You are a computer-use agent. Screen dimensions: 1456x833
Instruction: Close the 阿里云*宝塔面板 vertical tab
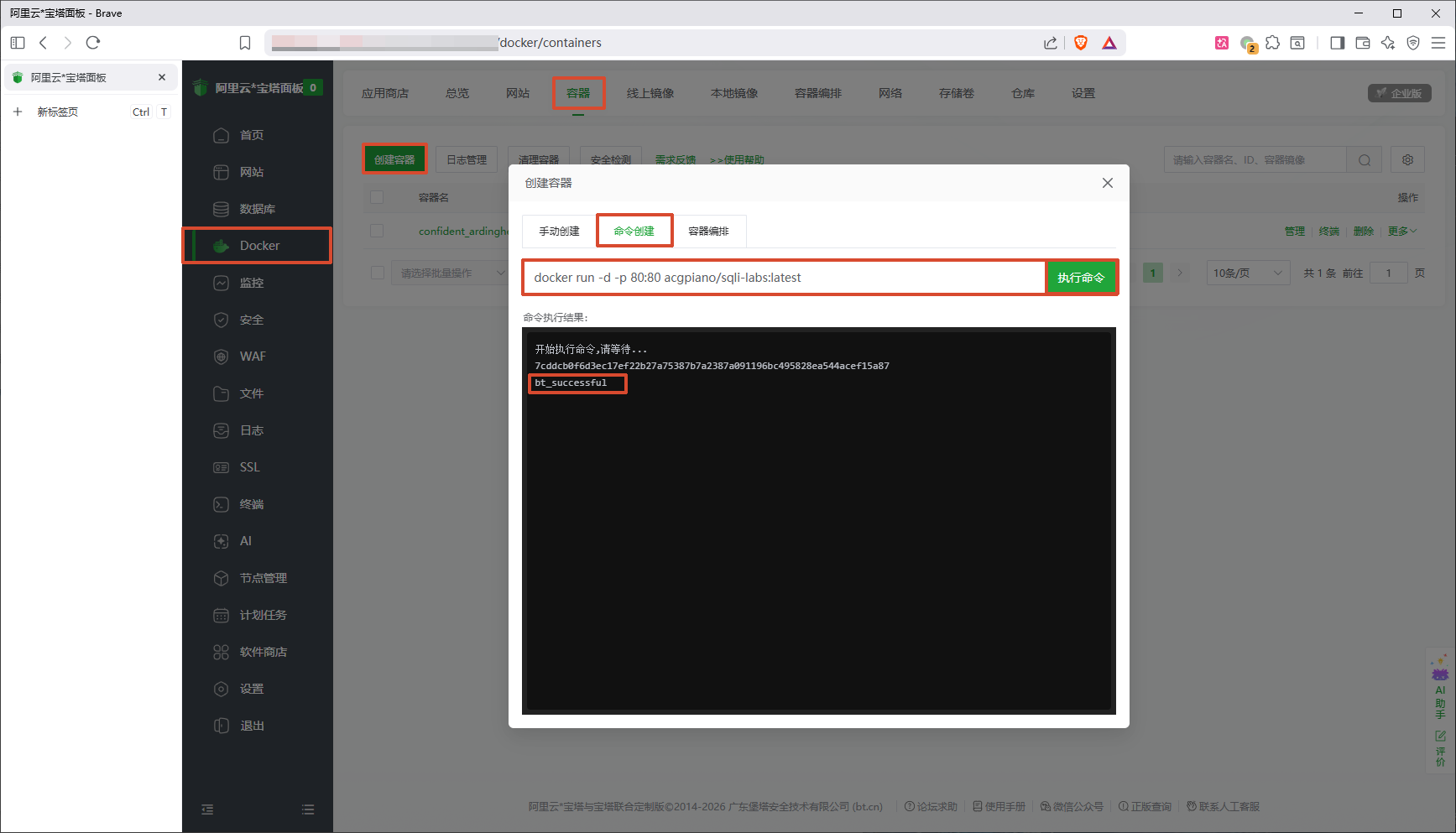[x=162, y=77]
